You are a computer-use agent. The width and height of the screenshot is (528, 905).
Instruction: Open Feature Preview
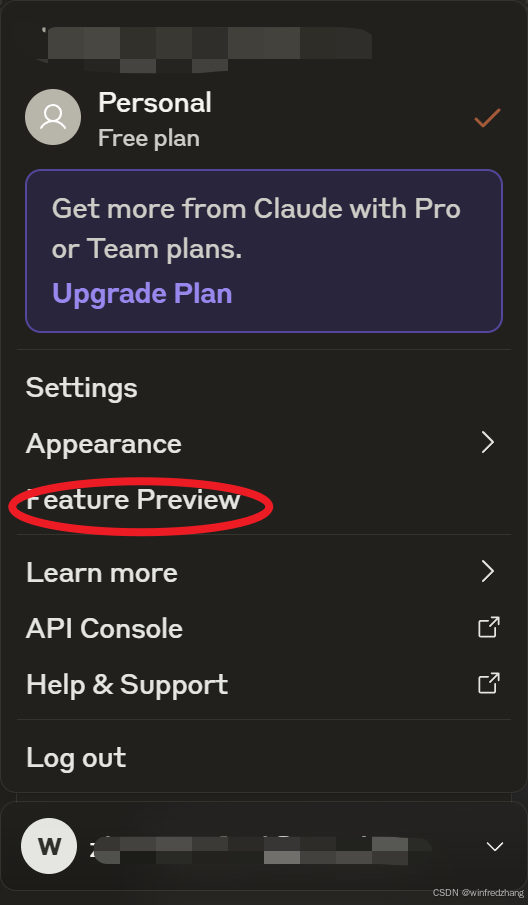click(133, 500)
